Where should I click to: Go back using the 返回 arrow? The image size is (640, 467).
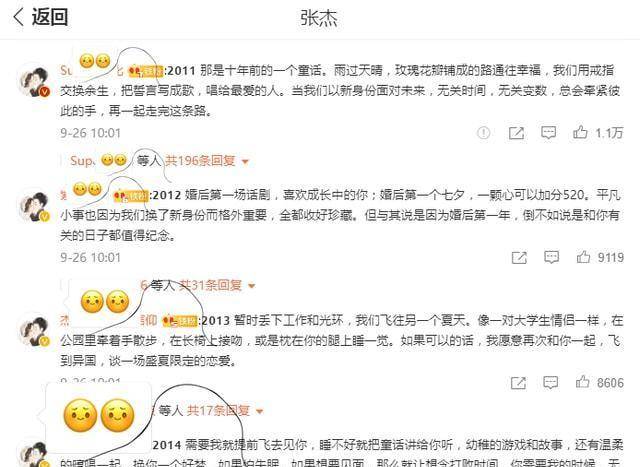click(18, 18)
